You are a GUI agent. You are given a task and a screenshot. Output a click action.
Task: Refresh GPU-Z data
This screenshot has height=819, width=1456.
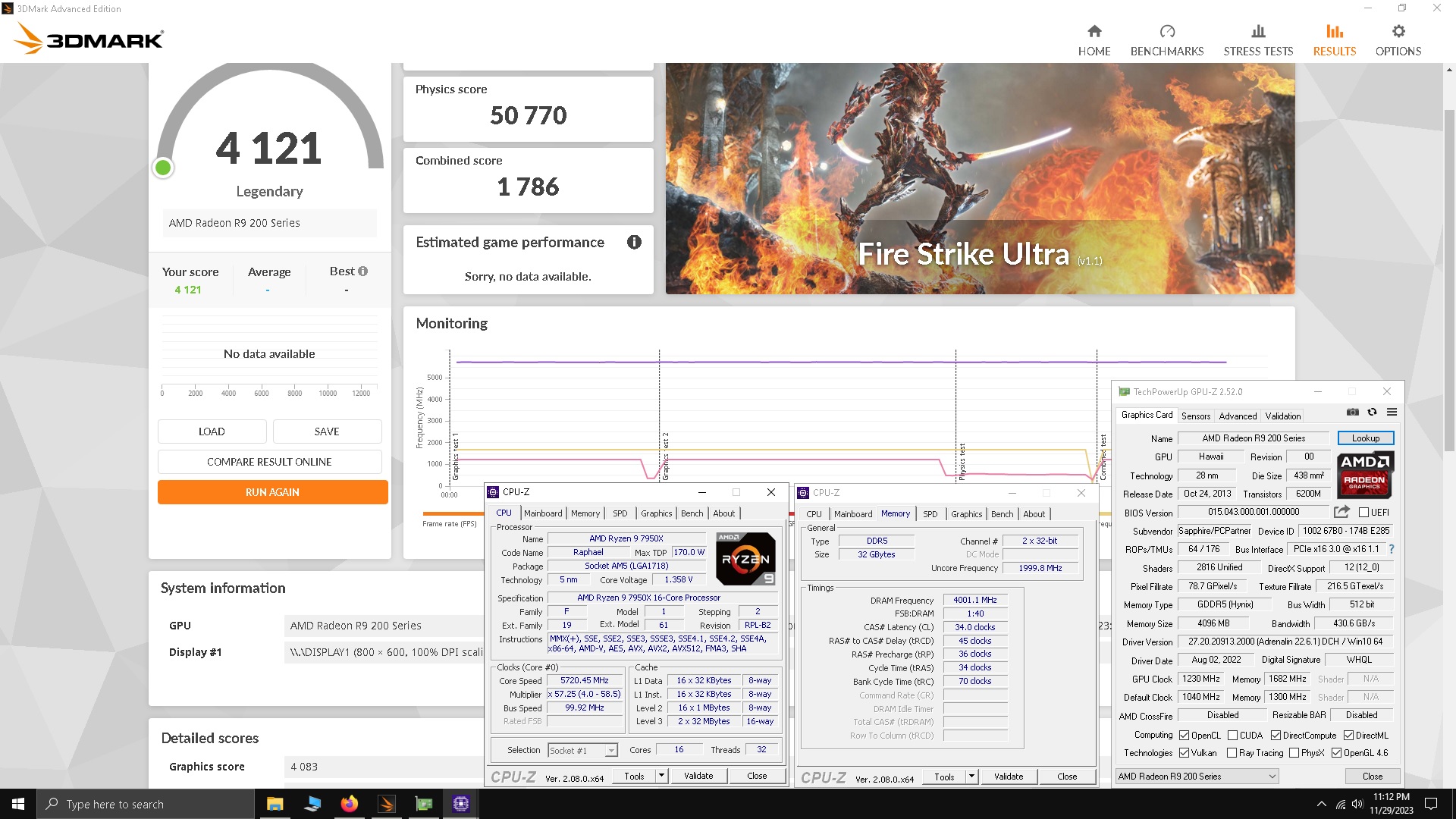coord(1372,412)
